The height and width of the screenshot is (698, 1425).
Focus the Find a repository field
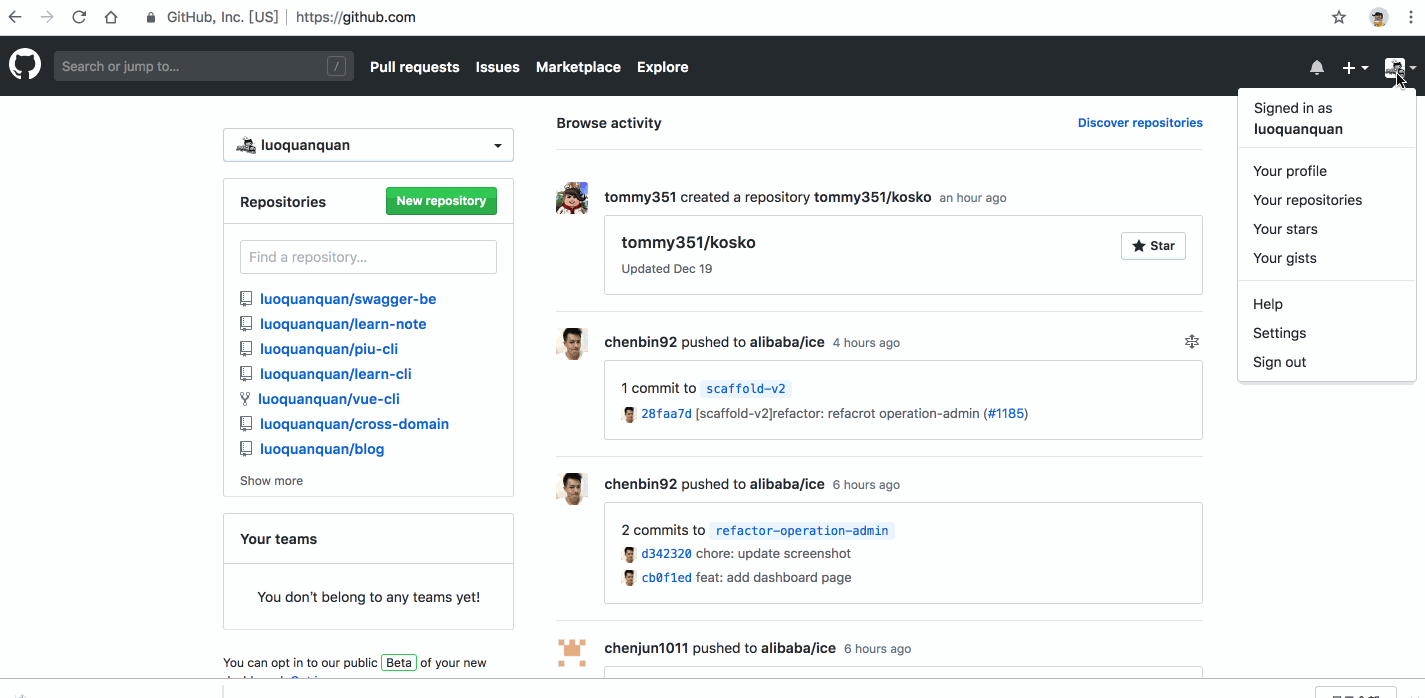[368, 257]
